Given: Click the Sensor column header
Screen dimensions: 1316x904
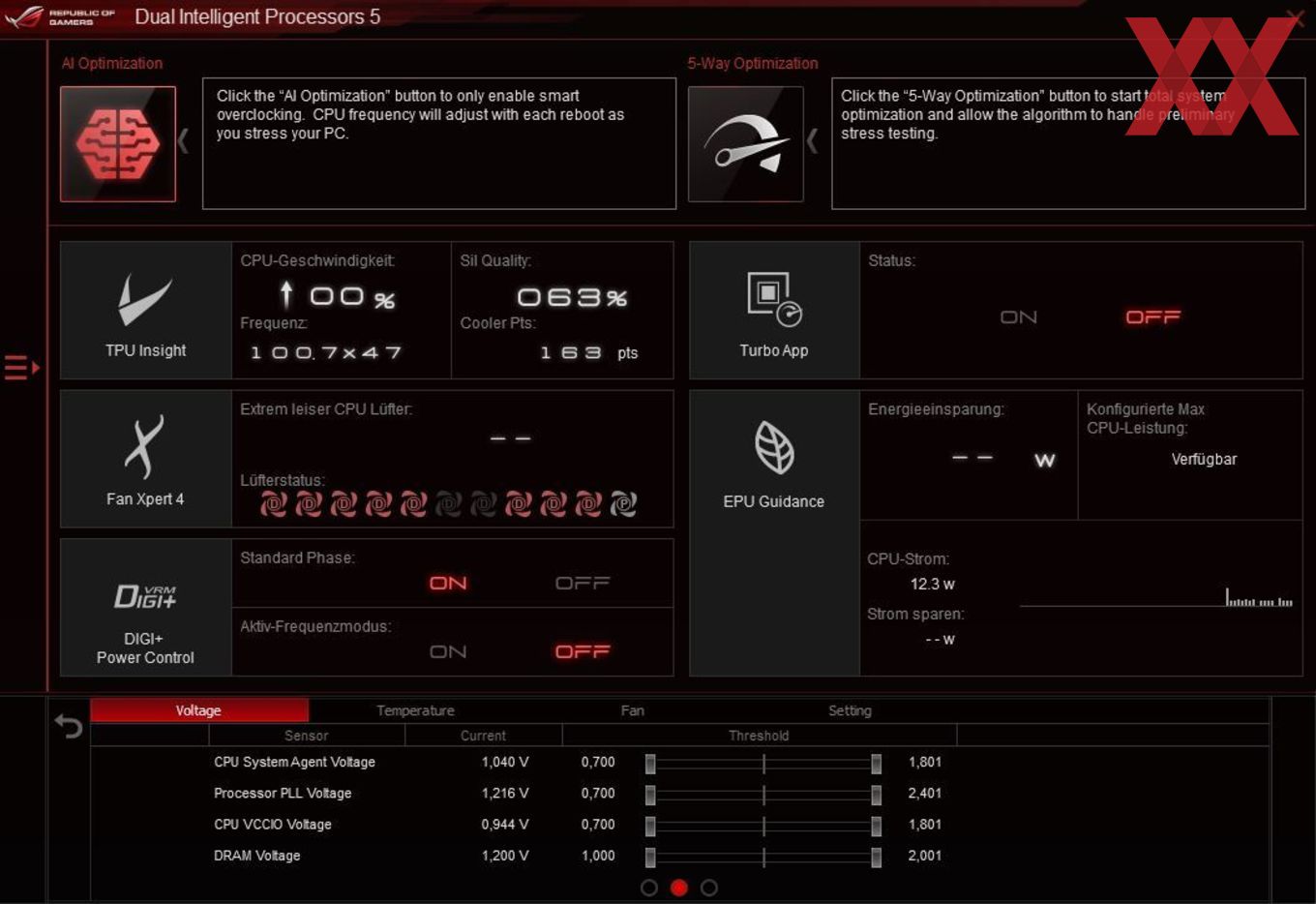Looking at the screenshot, I should (307, 736).
